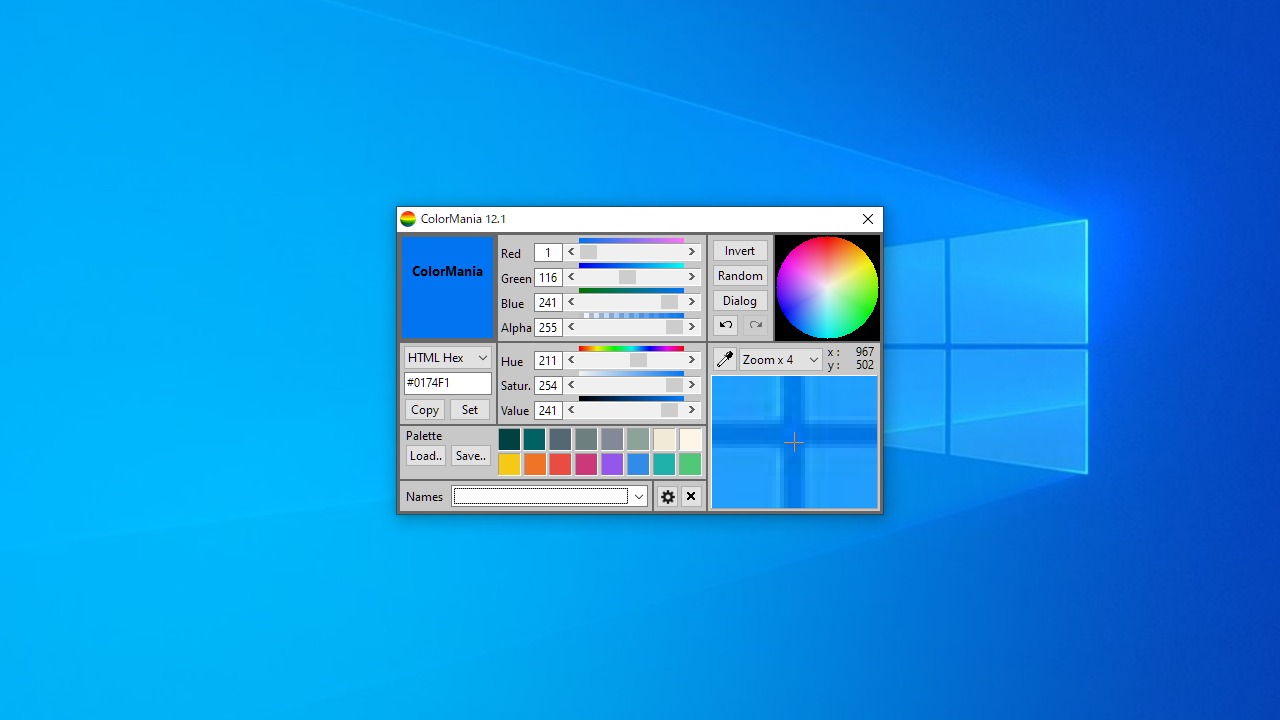Decrease Blue with its left arrow
The height and width of the screenshot is (720, 1280).
click(x=571, y=302)
